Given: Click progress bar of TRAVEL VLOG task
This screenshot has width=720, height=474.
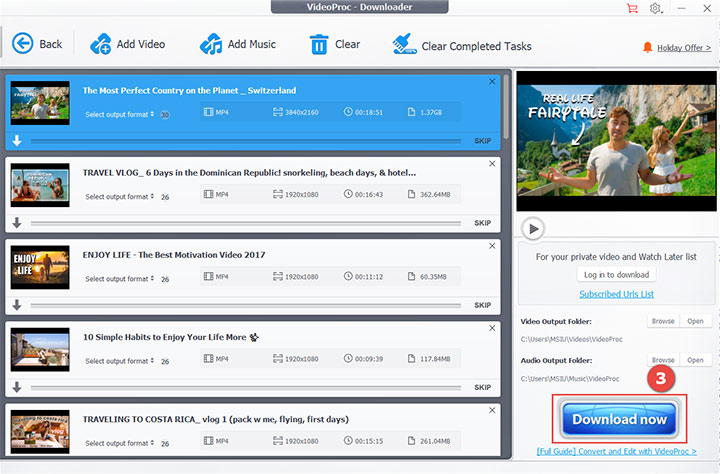Looking at the screenshot, I should [245, 223].
